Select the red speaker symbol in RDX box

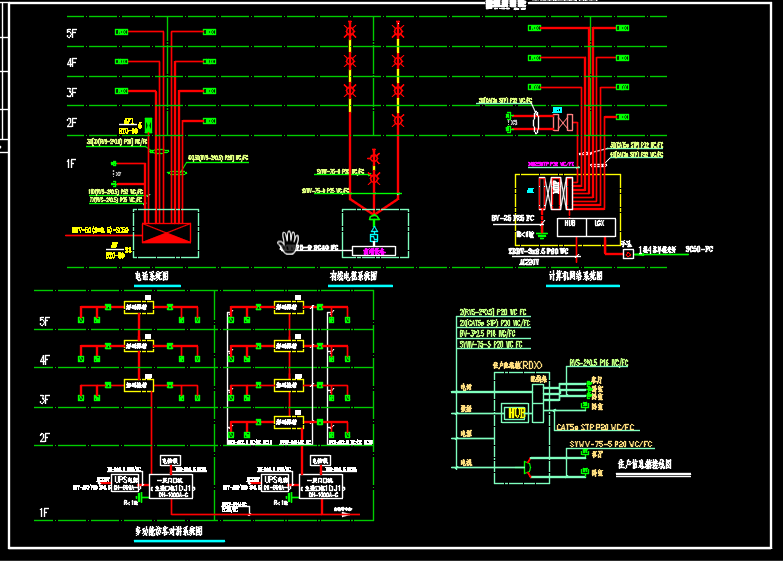click(x=528, y=466)
